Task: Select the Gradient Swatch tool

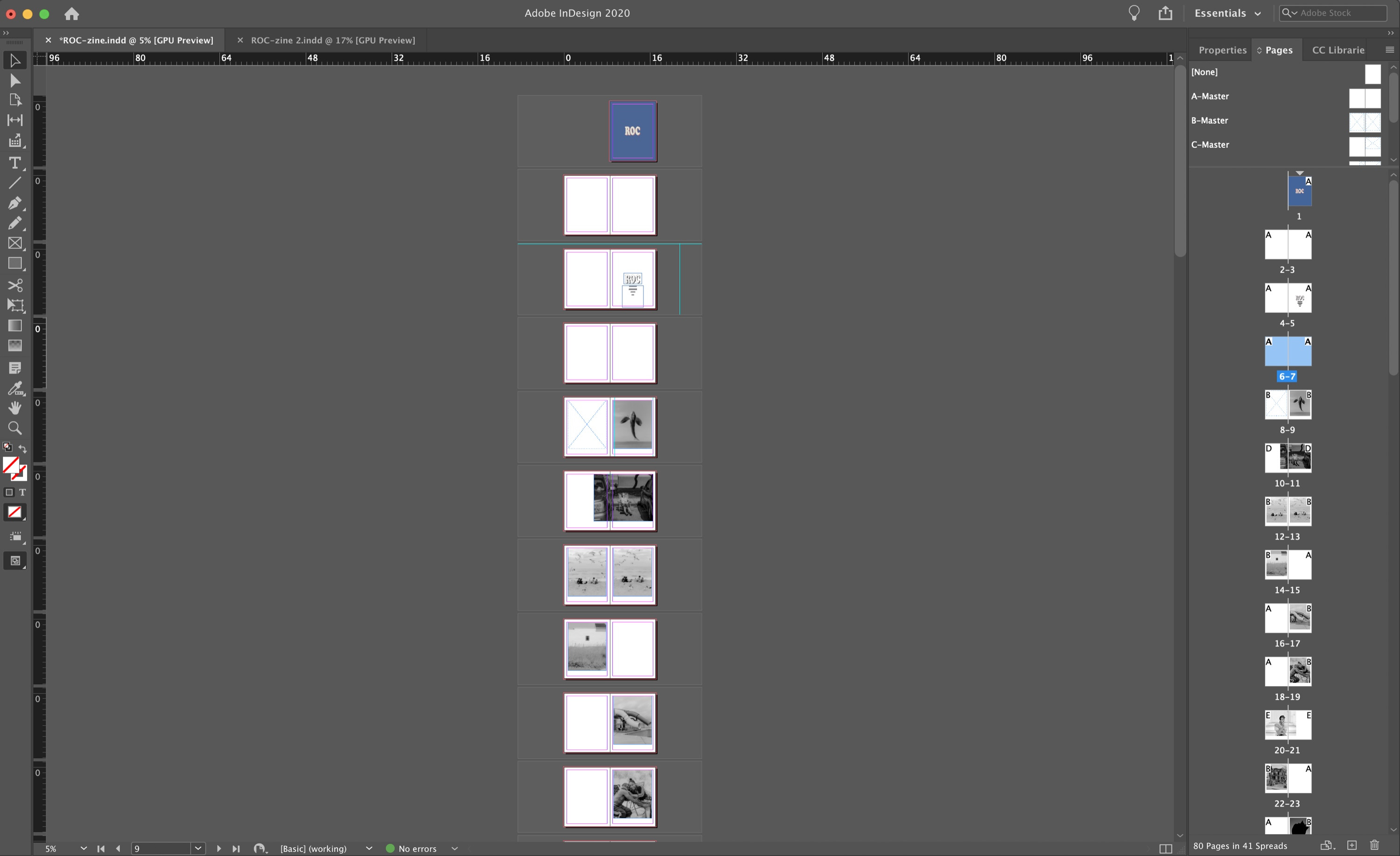Action: (x=15, y=326)
